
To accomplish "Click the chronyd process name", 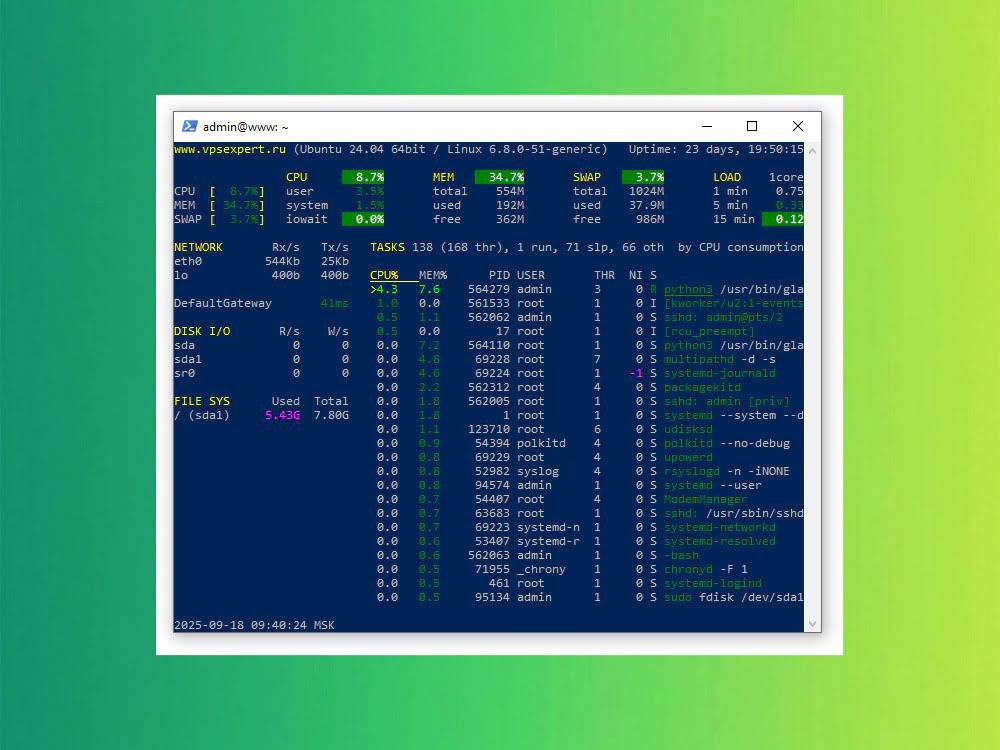I will pos(688,570).
